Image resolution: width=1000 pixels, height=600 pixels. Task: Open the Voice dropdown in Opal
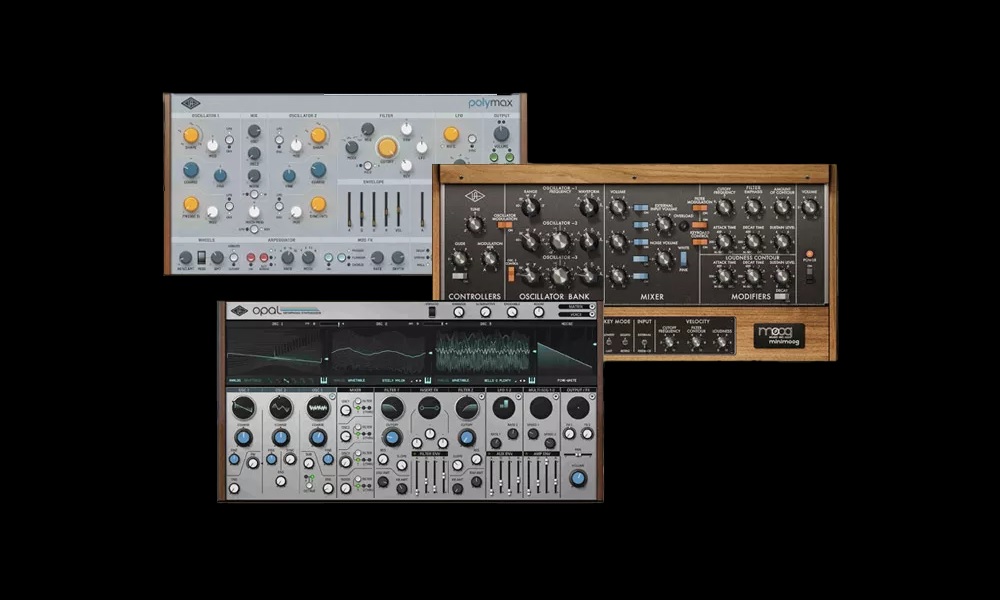(575, 315)
